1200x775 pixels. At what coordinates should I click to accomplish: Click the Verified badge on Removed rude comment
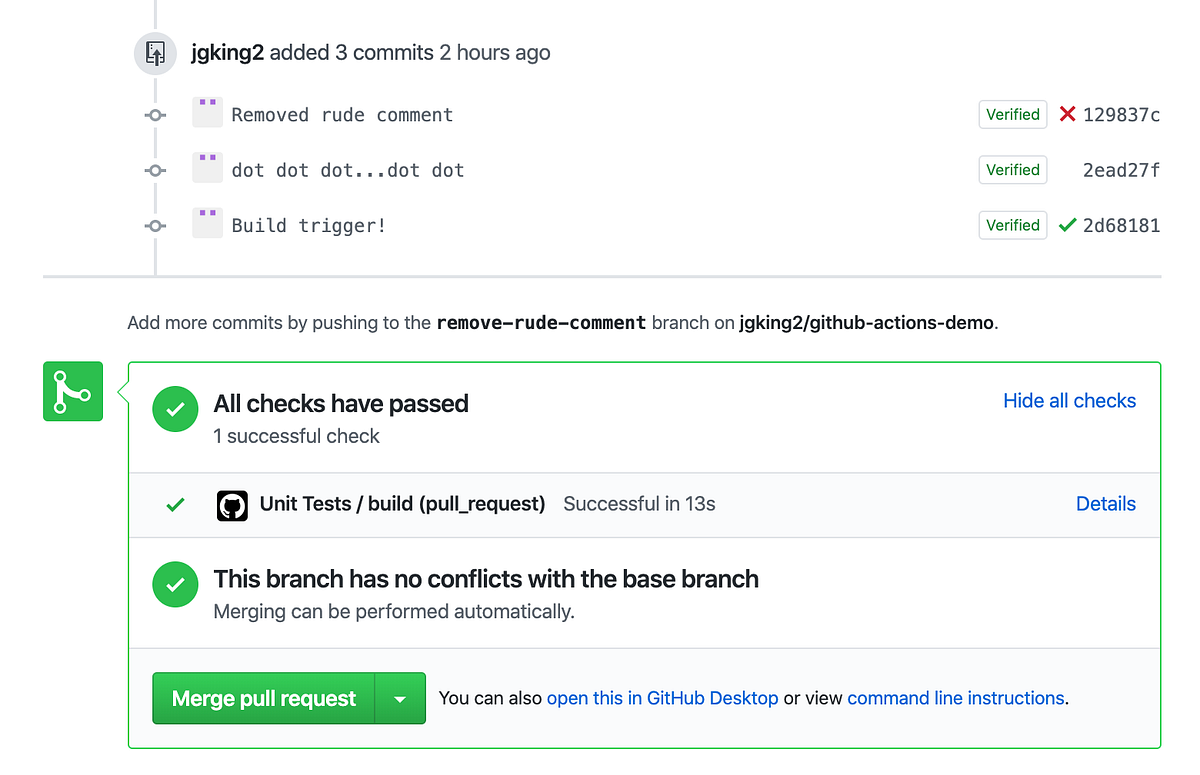click(x=1012, y=114)
